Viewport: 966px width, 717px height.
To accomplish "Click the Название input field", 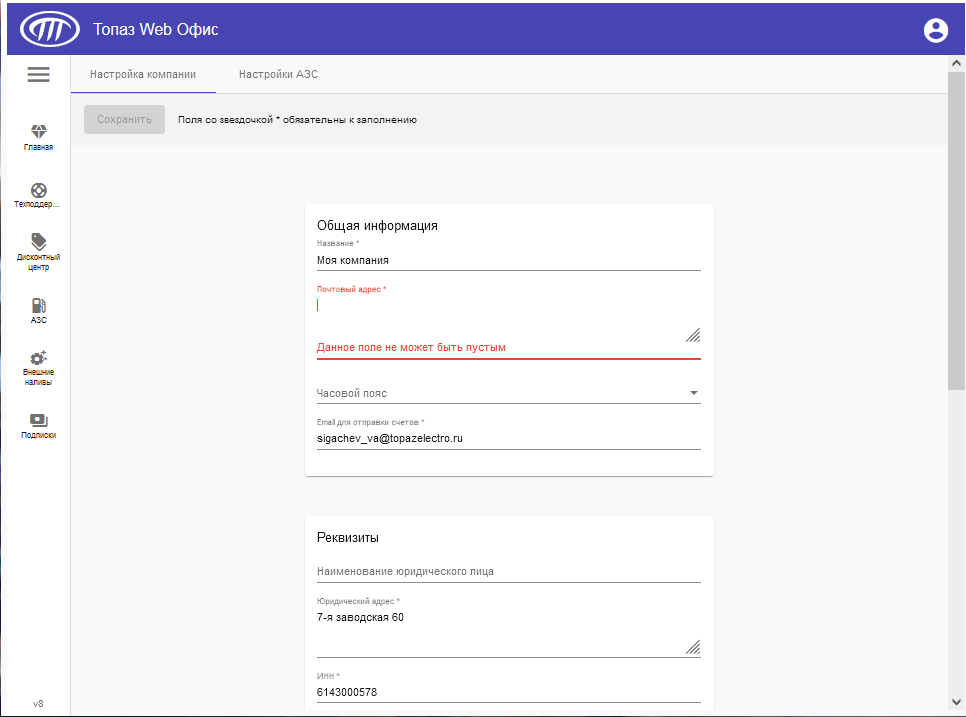I will (x=509, y=261).
